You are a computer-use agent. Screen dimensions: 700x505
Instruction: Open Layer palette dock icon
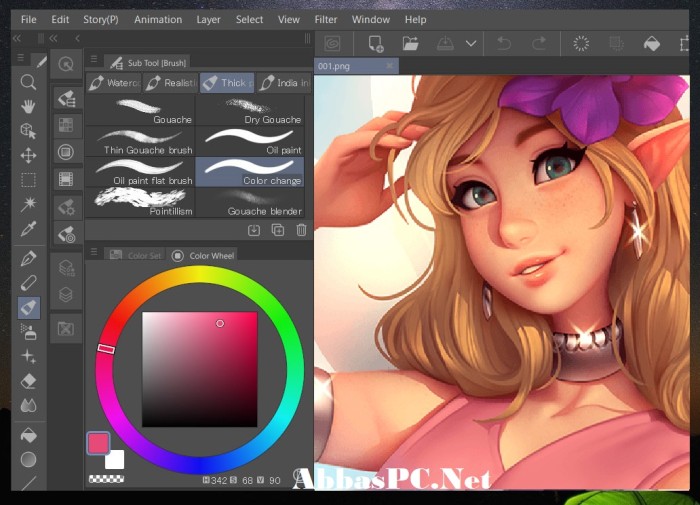[x=66, y=295]
